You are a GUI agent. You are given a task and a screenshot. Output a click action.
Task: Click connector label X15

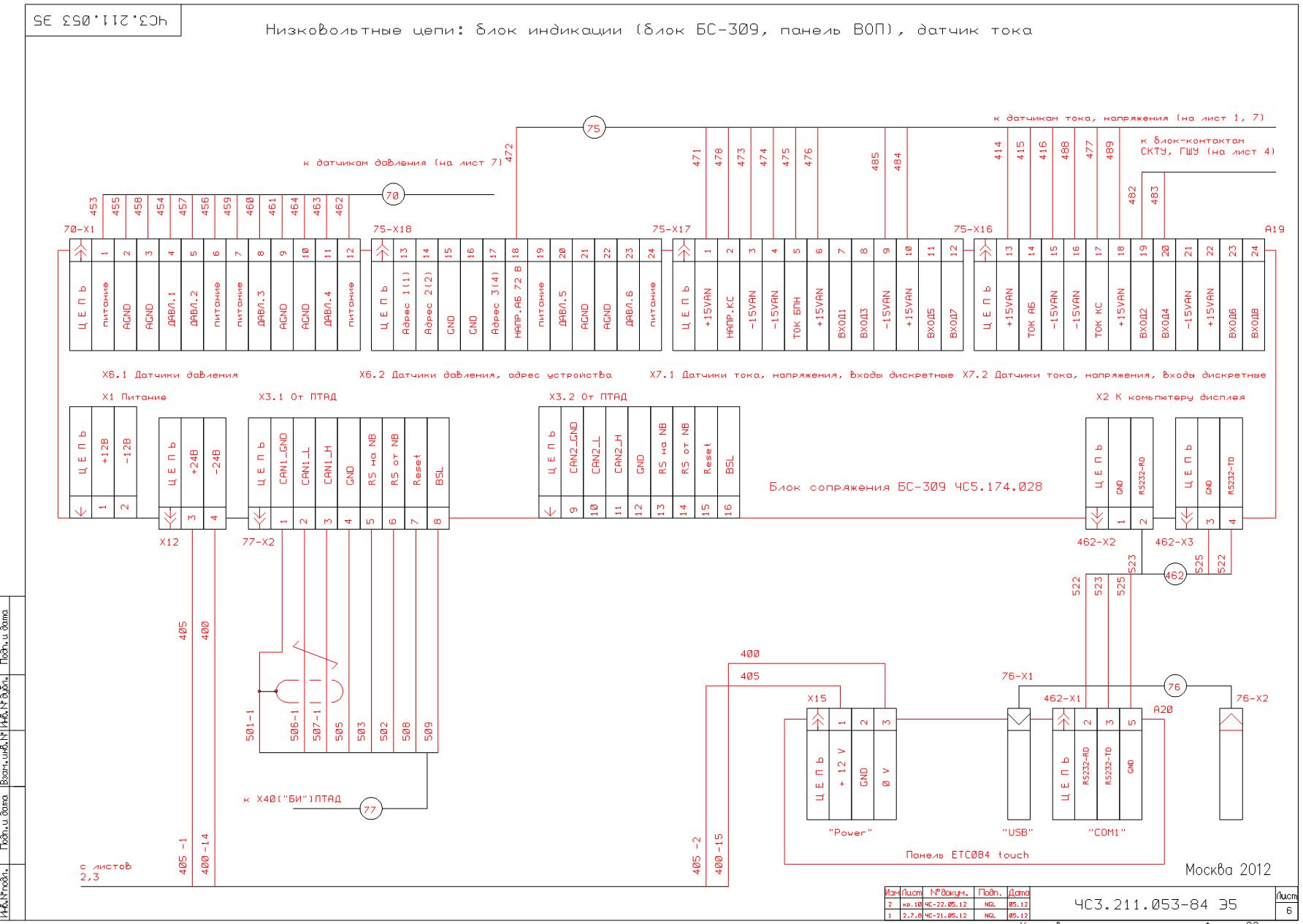click(817, 698)
